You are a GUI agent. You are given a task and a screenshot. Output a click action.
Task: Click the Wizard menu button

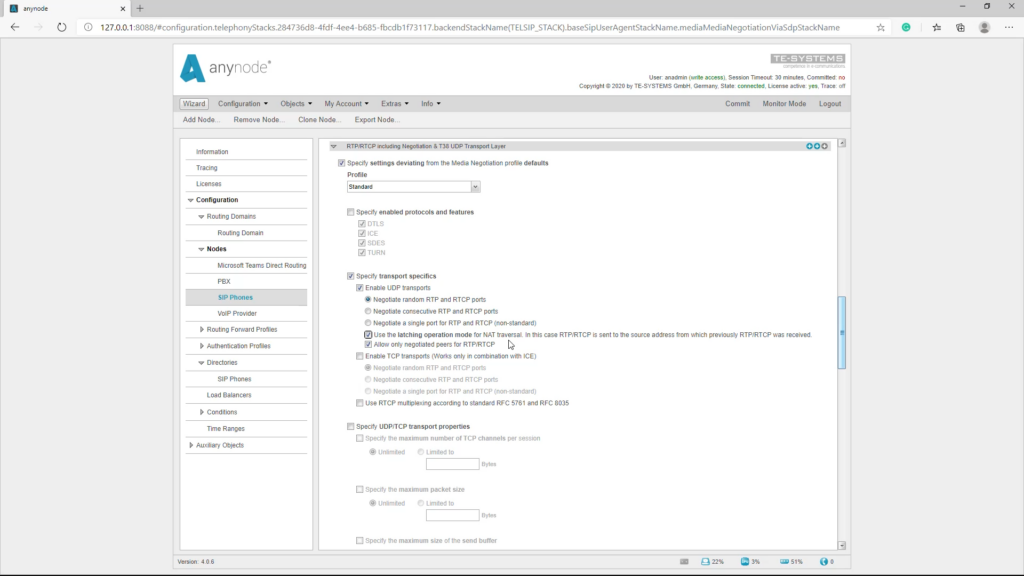point(194,104)
